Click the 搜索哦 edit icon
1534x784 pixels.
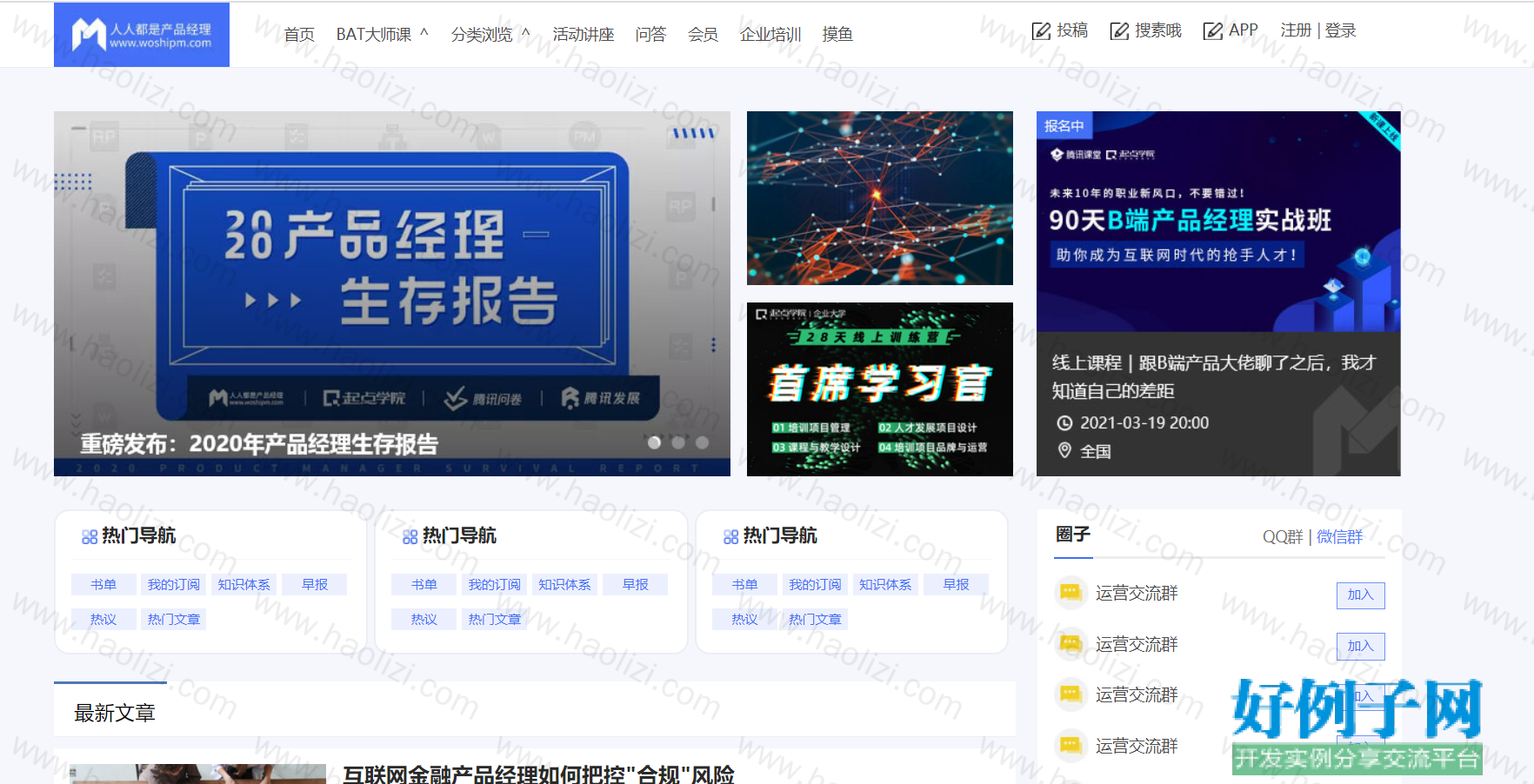pos(1119,31)
